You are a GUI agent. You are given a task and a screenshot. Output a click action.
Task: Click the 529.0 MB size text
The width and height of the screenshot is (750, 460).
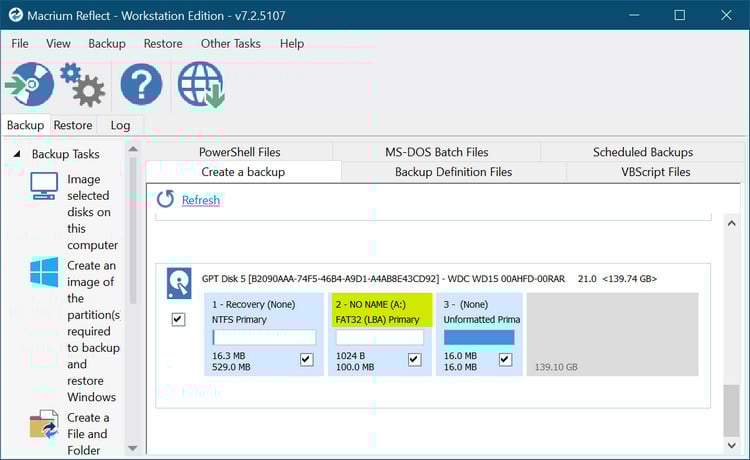[x=231, y=367]
